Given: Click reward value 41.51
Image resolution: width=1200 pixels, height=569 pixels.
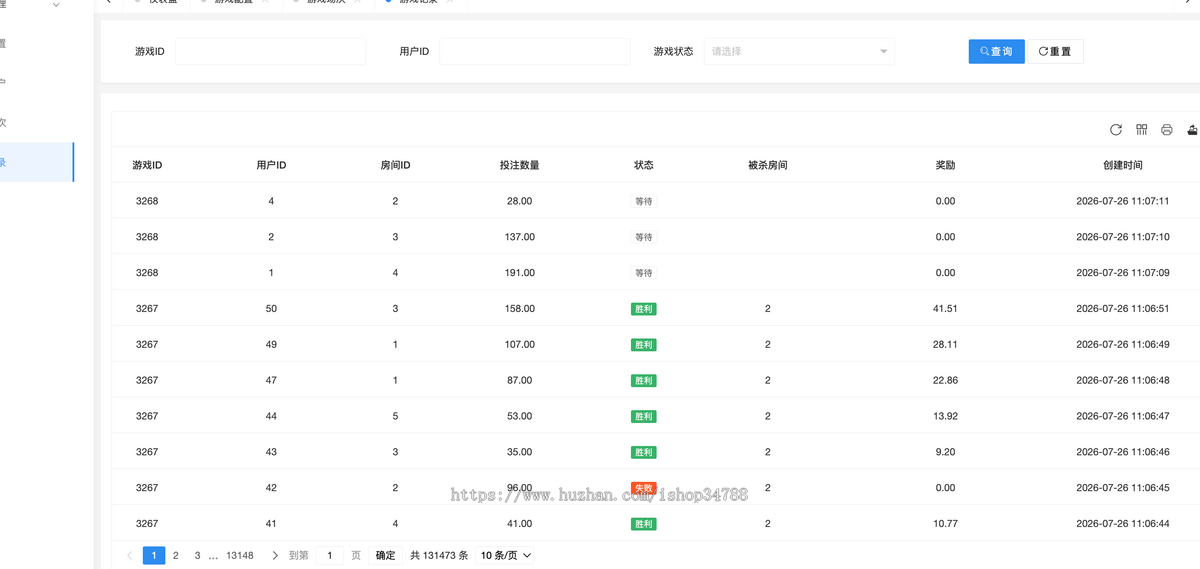Looking at the screenshot, I should (x=945, y=309).
